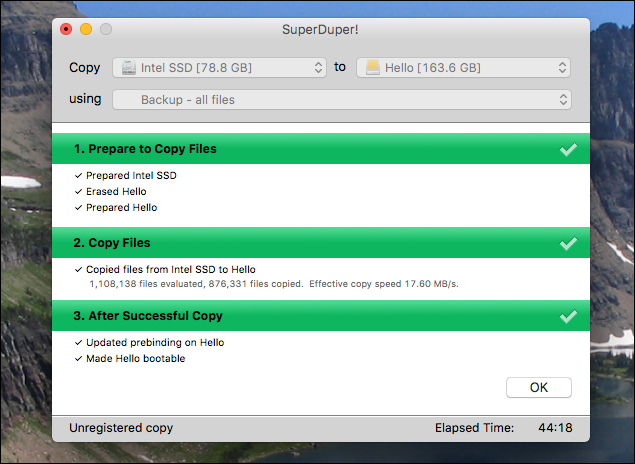The image size is (635, 464).
Task: Click checkmark on After Successful Copy header
Action: pyautogui.click(x=568, y=316)
